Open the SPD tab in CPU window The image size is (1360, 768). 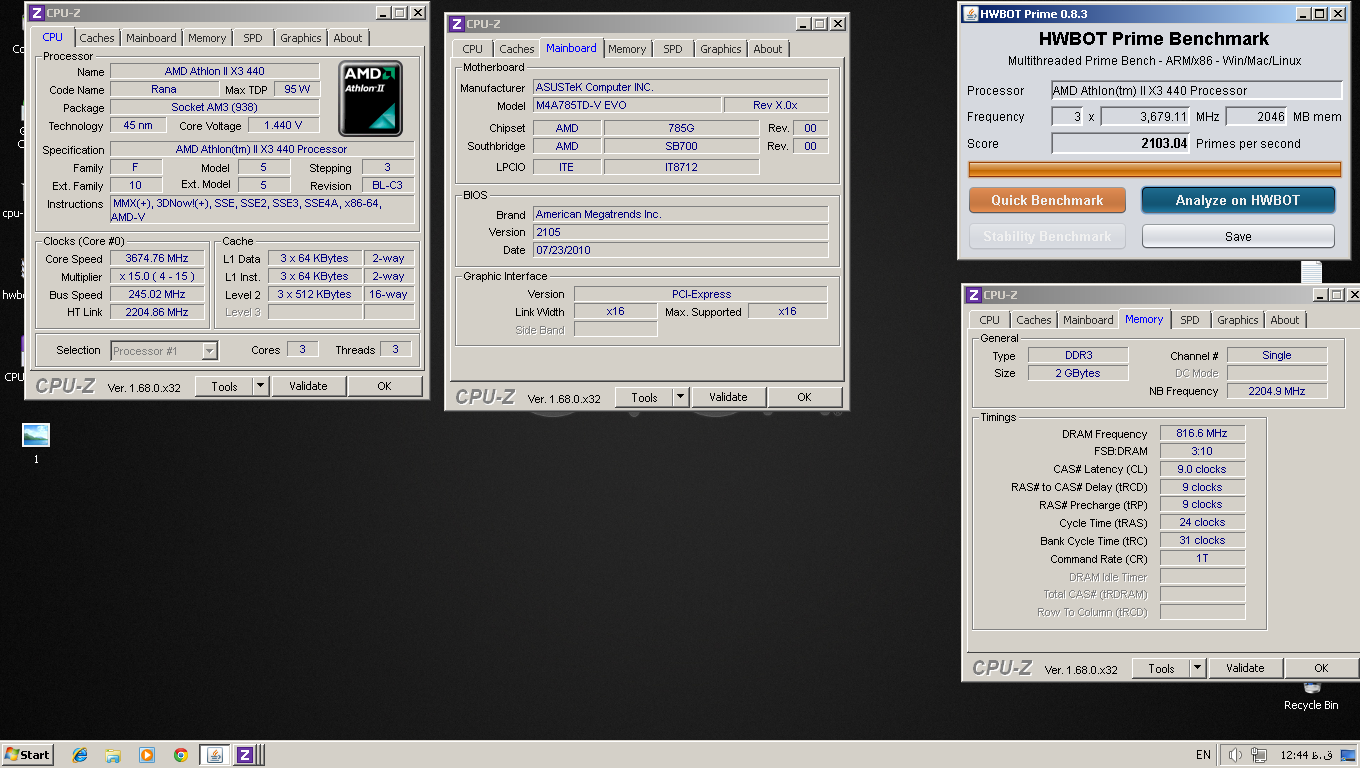pyautogui.click(x=253, y=38)
